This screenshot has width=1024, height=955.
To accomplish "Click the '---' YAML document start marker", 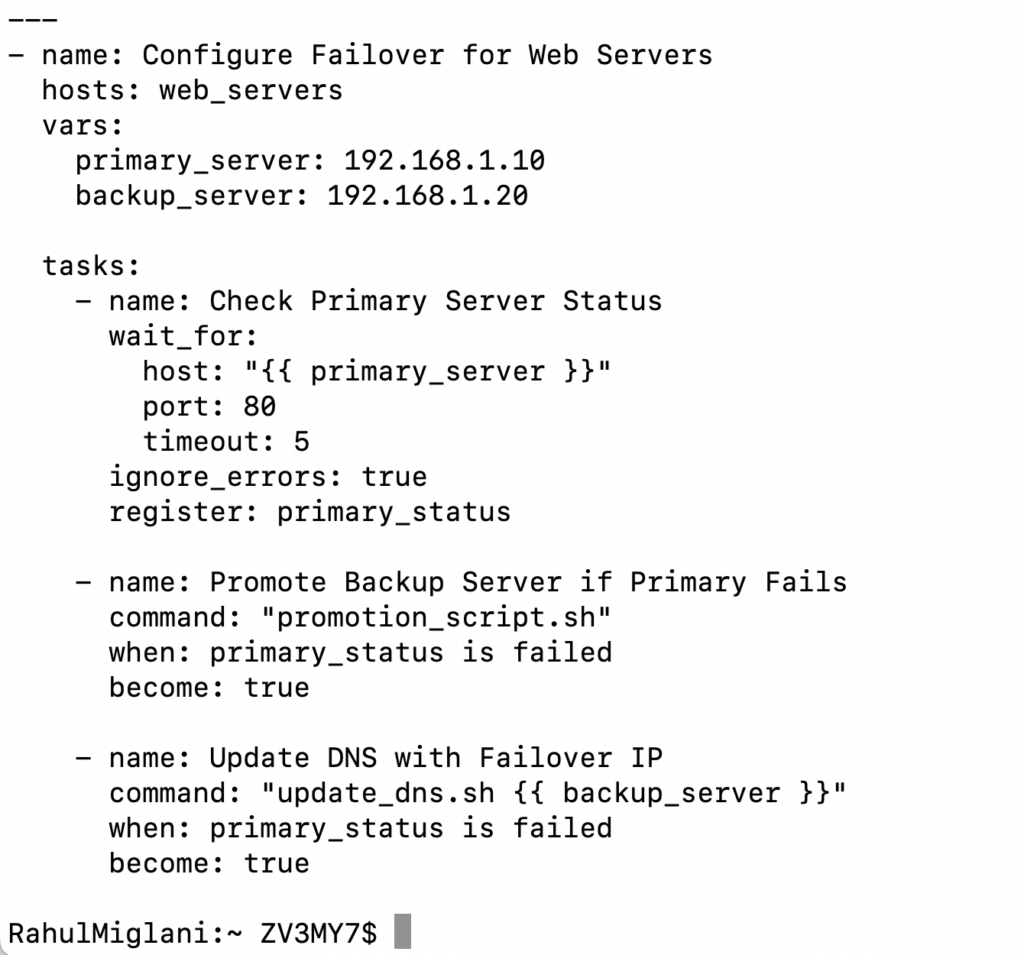I will pos(33,19).
